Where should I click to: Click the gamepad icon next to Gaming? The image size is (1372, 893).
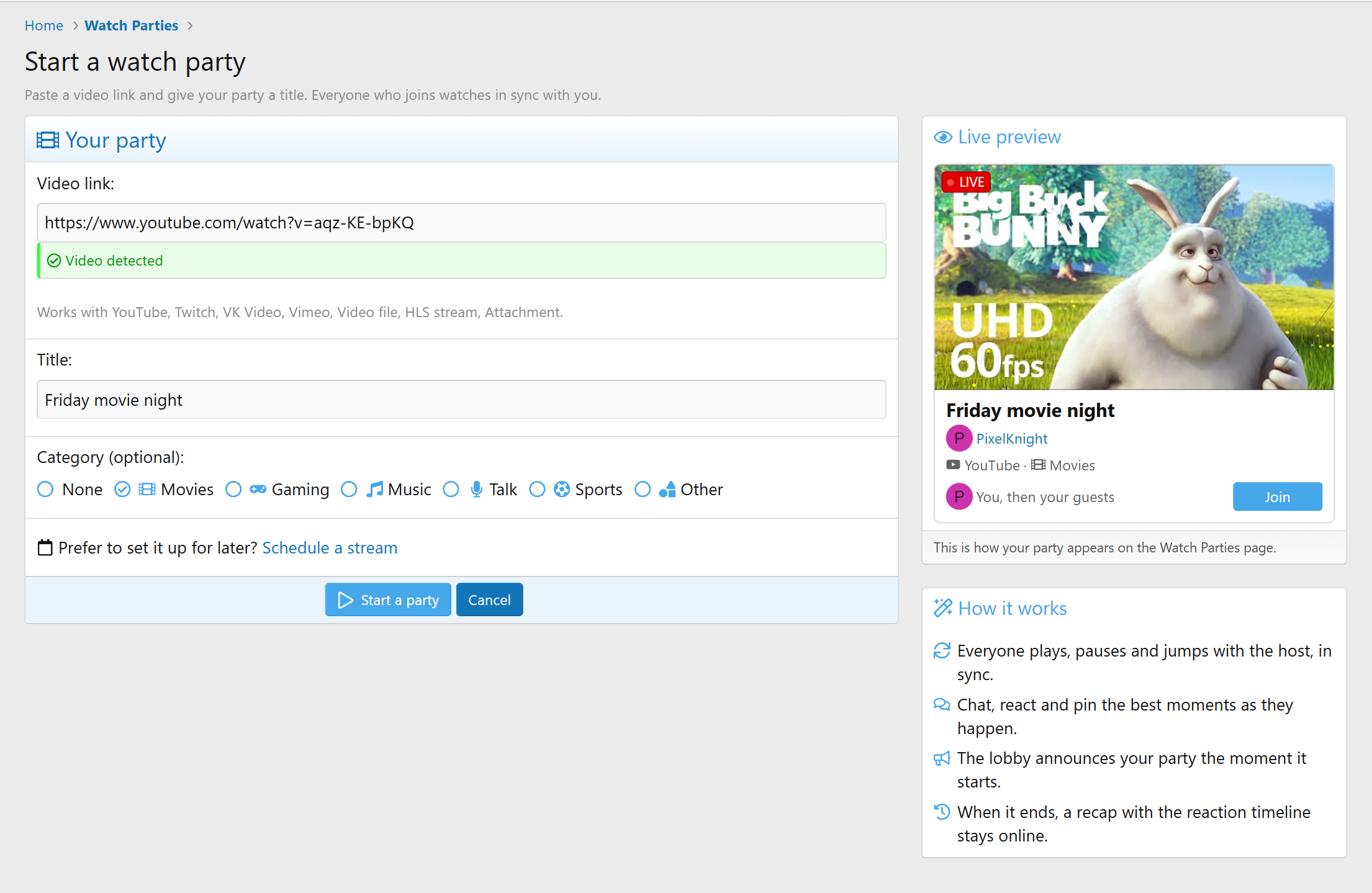coord(258,489)
